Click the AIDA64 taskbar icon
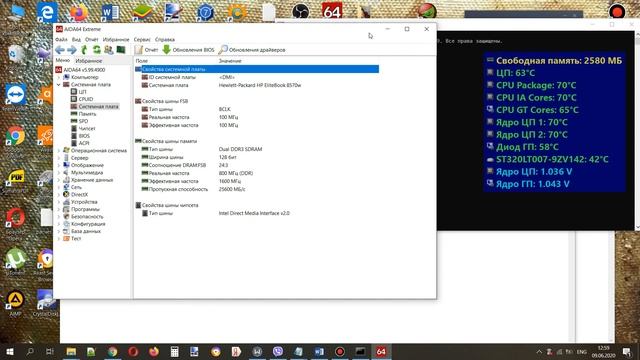640x360 pixels. point(381,351)
